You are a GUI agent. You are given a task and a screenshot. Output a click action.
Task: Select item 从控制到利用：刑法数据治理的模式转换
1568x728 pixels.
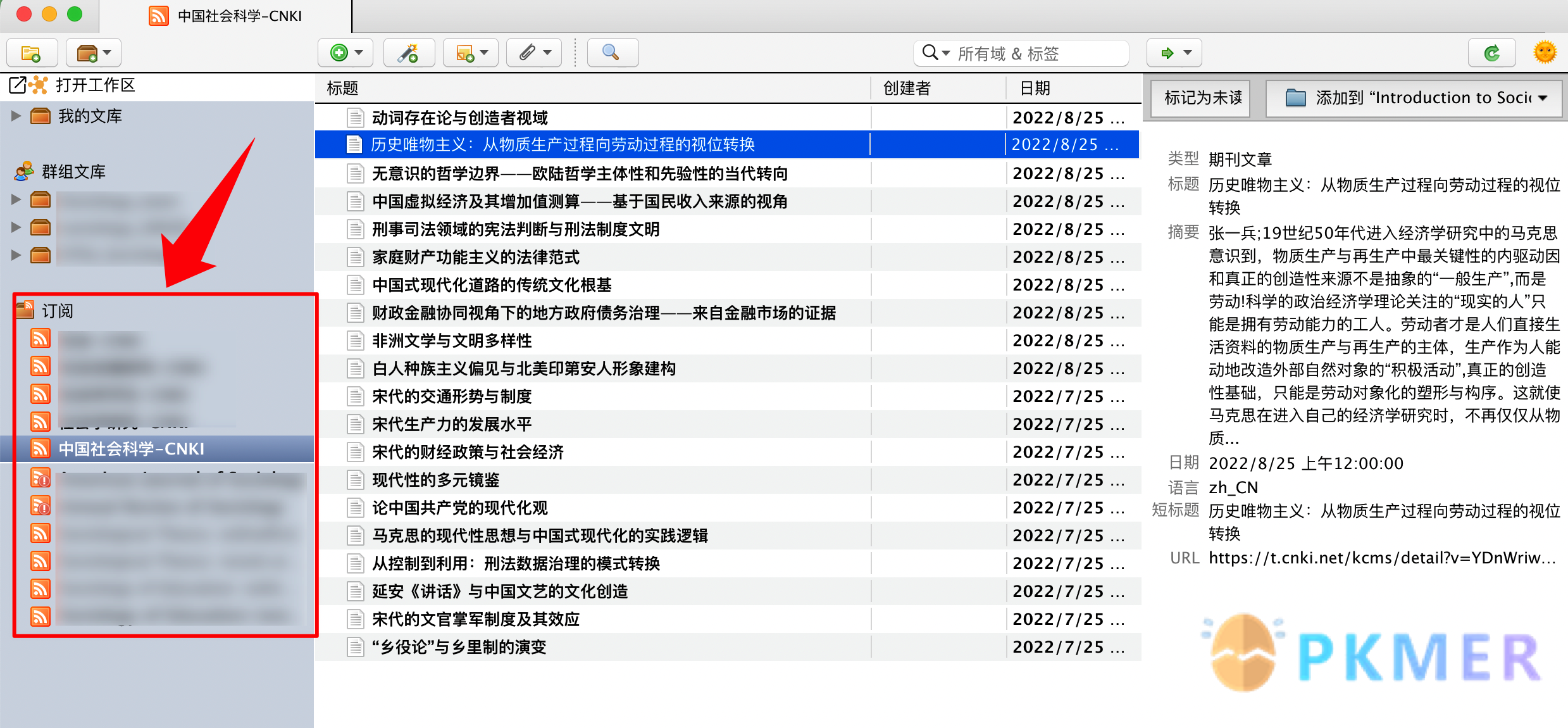[728, 563]
